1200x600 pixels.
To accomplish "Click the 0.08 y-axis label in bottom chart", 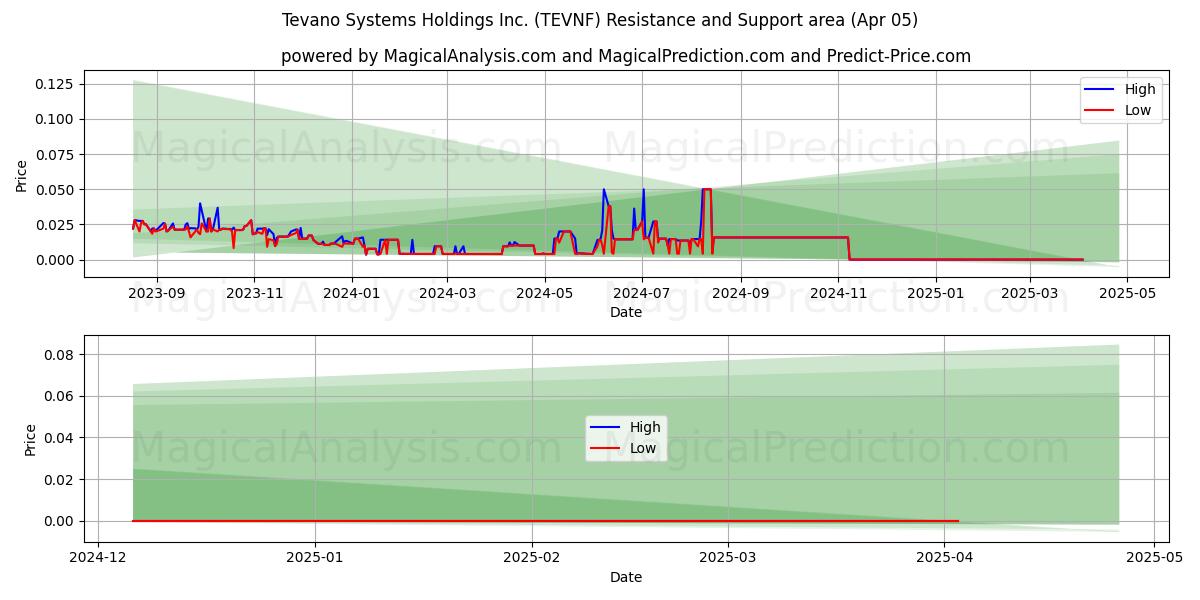I will click(60, 355).
